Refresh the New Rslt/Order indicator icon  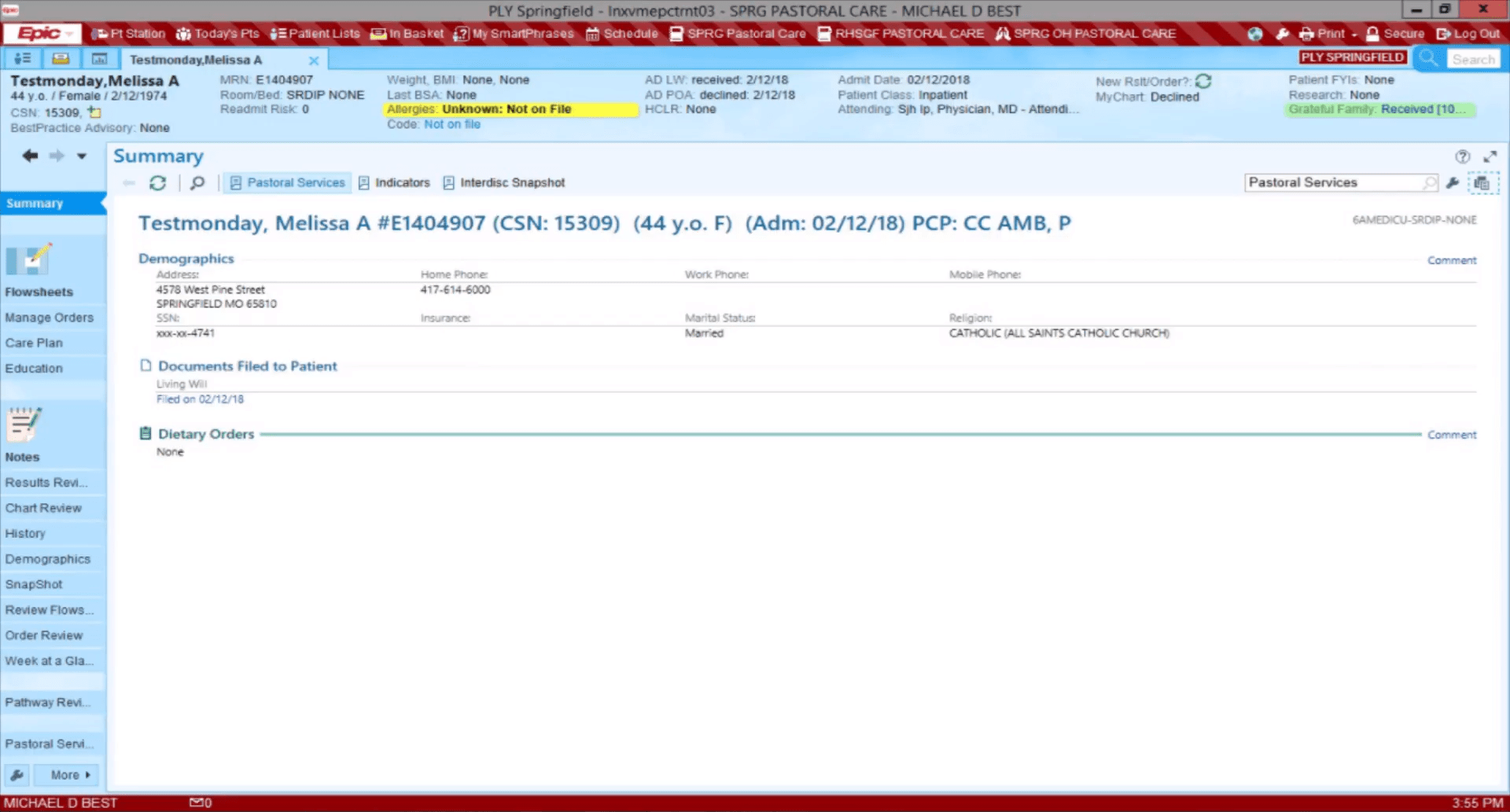click(x=1203, y=82)
